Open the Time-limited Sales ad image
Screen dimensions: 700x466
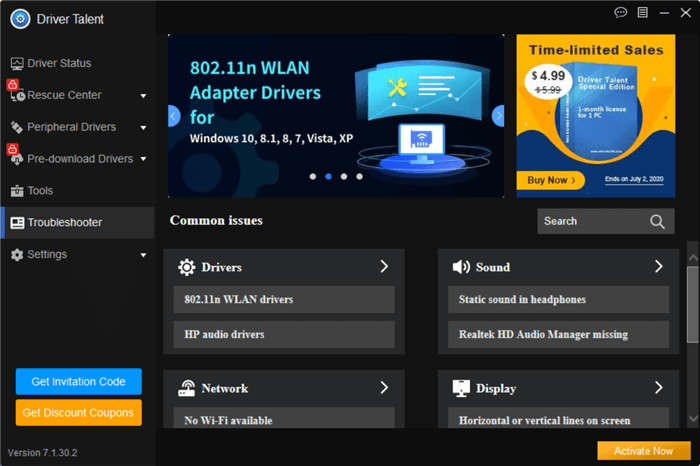596,116
